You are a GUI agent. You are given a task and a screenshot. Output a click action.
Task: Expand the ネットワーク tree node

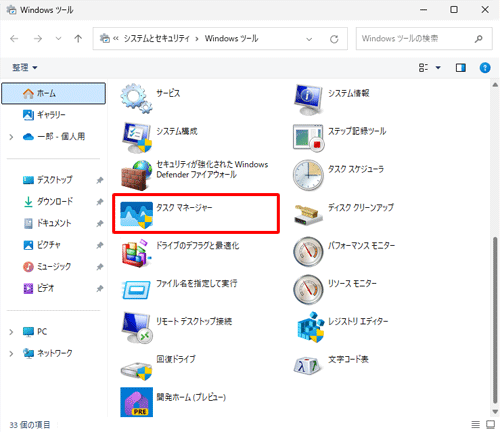point(11,353)
